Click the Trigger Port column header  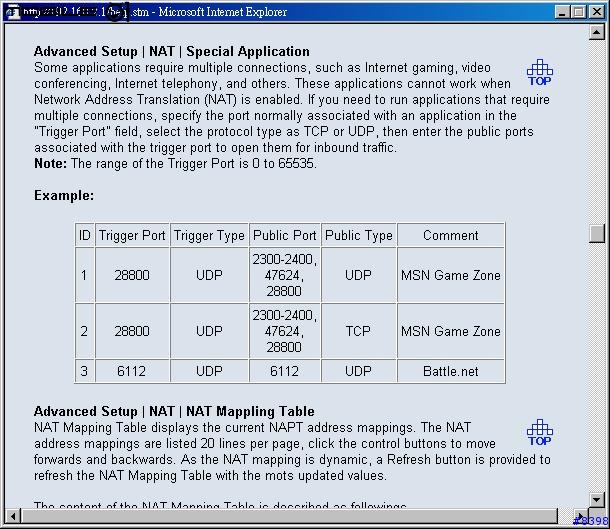132,235
